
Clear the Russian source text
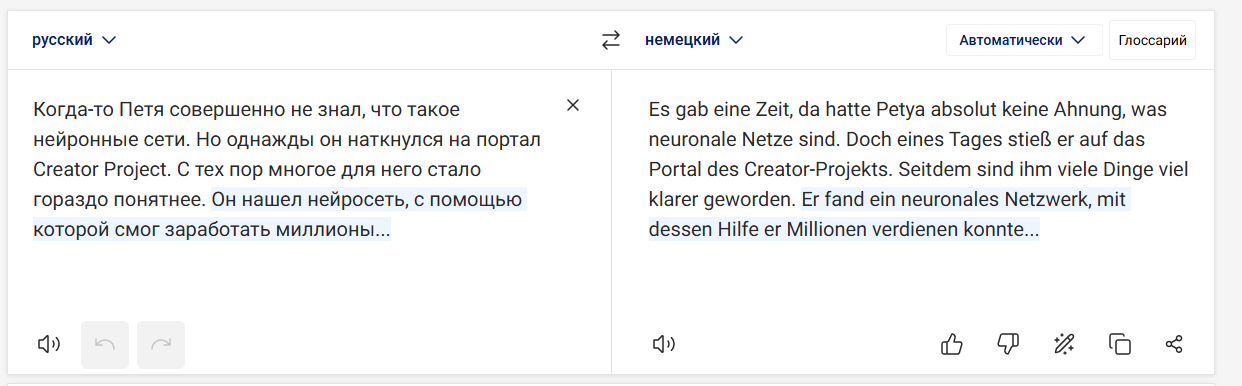pyautogui.click(x=572, y=105)
